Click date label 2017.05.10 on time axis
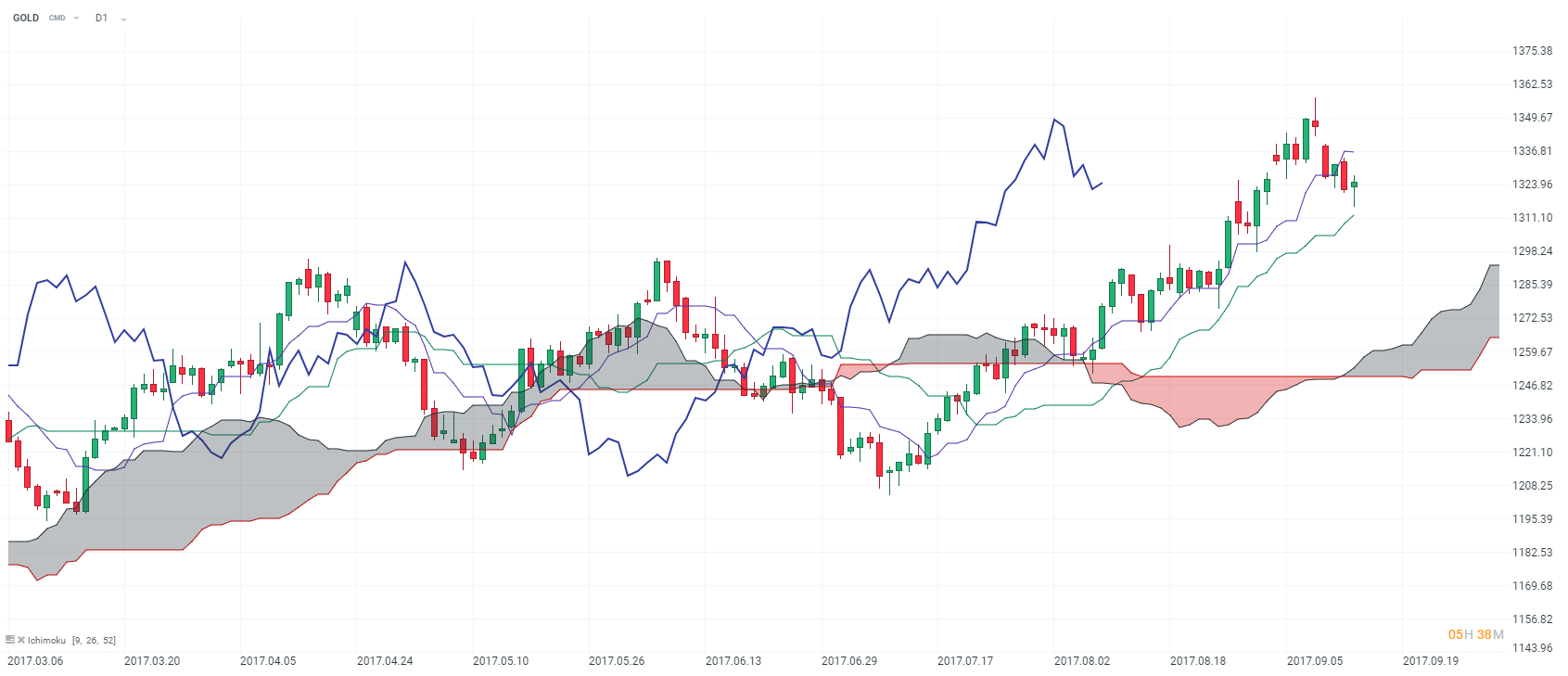Viewport: 1568px width, 676px height. click(x=501, y=661)
